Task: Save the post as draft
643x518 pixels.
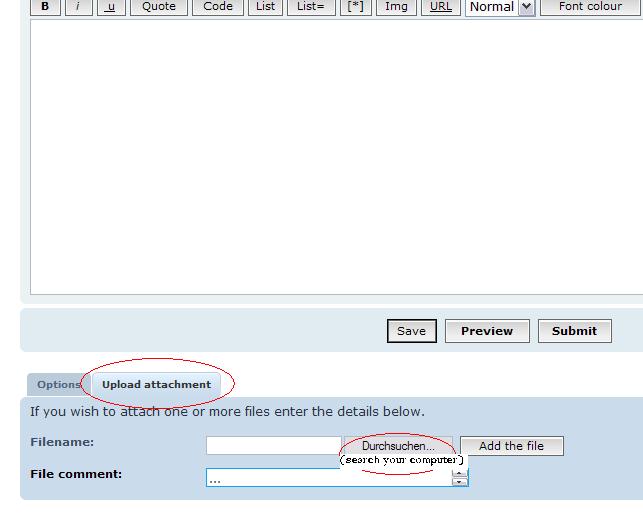Action: pyautogui.click(x=412, y=331)
